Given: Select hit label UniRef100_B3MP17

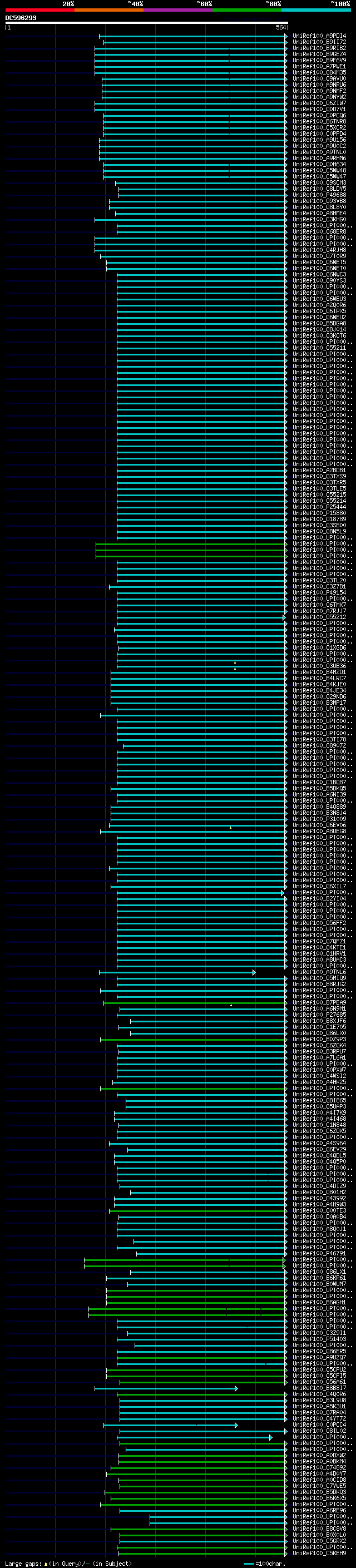Looking at the screenshot, I should click(x=319, y=703).
